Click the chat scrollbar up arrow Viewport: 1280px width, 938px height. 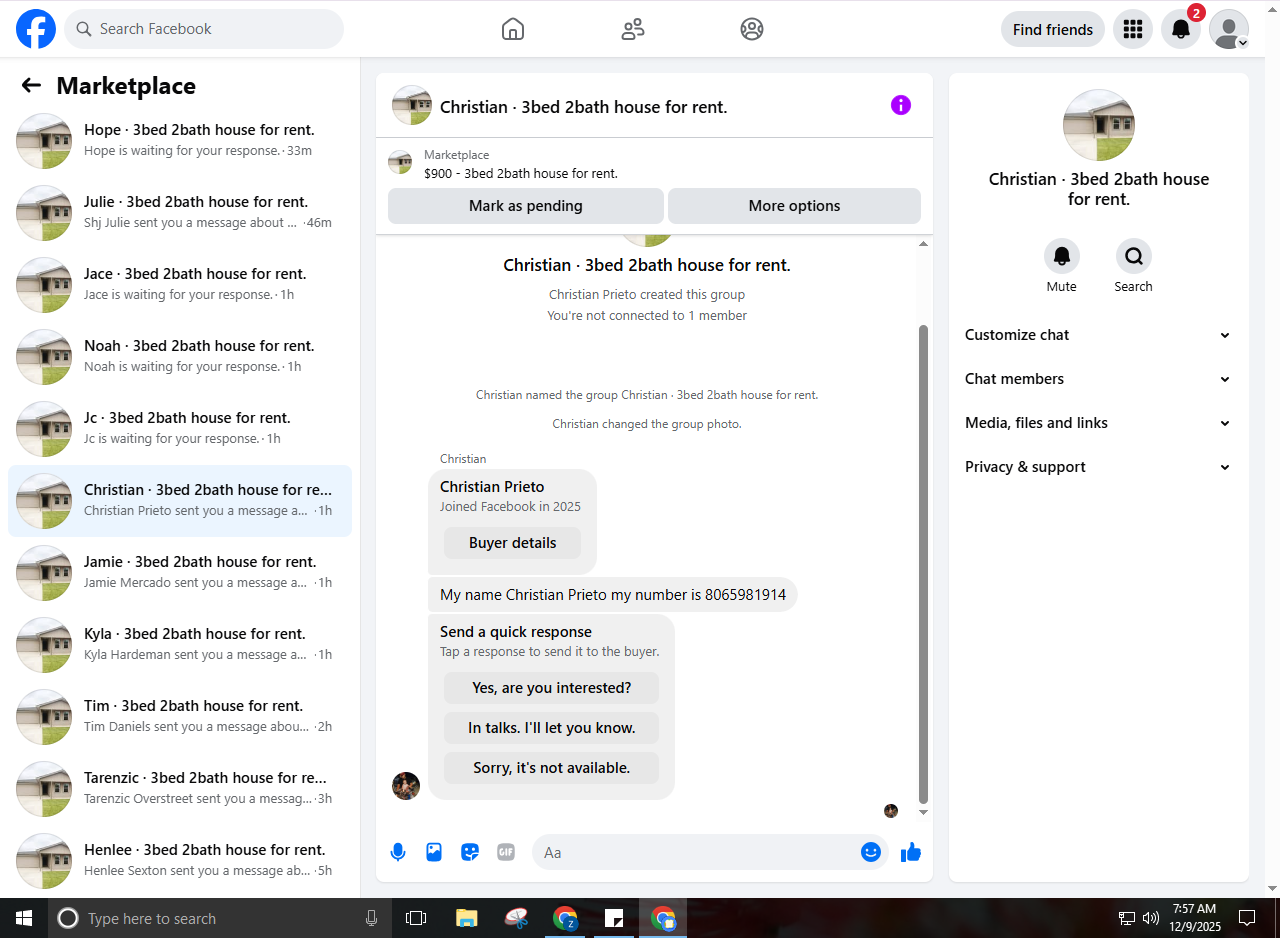[924, 243]
